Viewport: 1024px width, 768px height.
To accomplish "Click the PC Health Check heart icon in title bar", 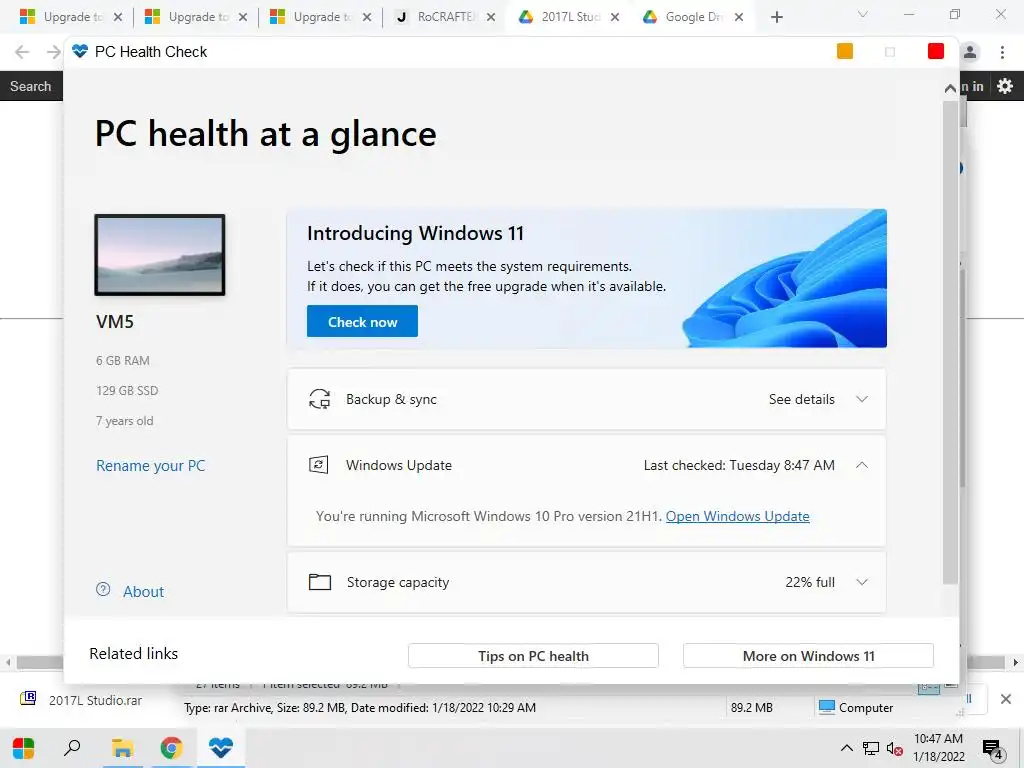I will (x=80, y=51).
